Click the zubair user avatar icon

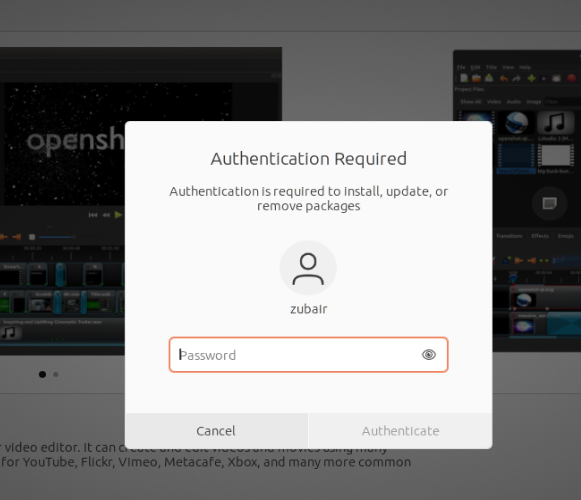(308, 268)
